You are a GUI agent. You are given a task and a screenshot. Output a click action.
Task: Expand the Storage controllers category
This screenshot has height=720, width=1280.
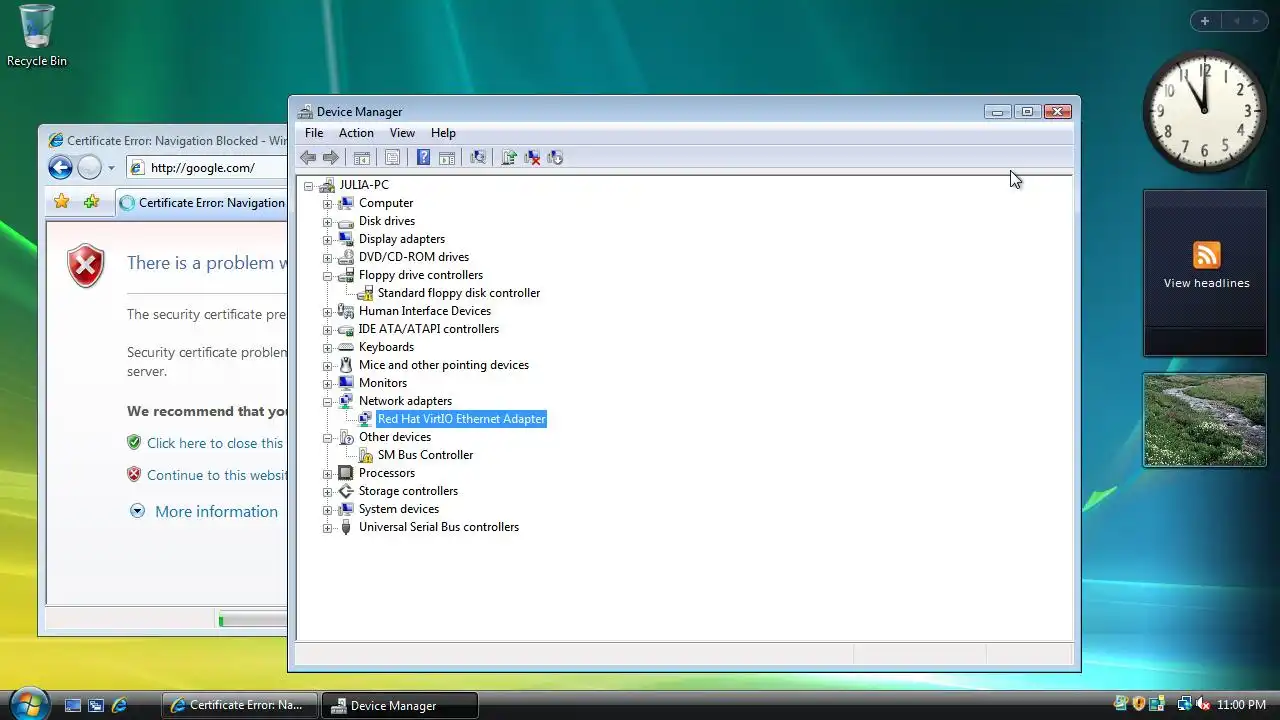[327, 491]
